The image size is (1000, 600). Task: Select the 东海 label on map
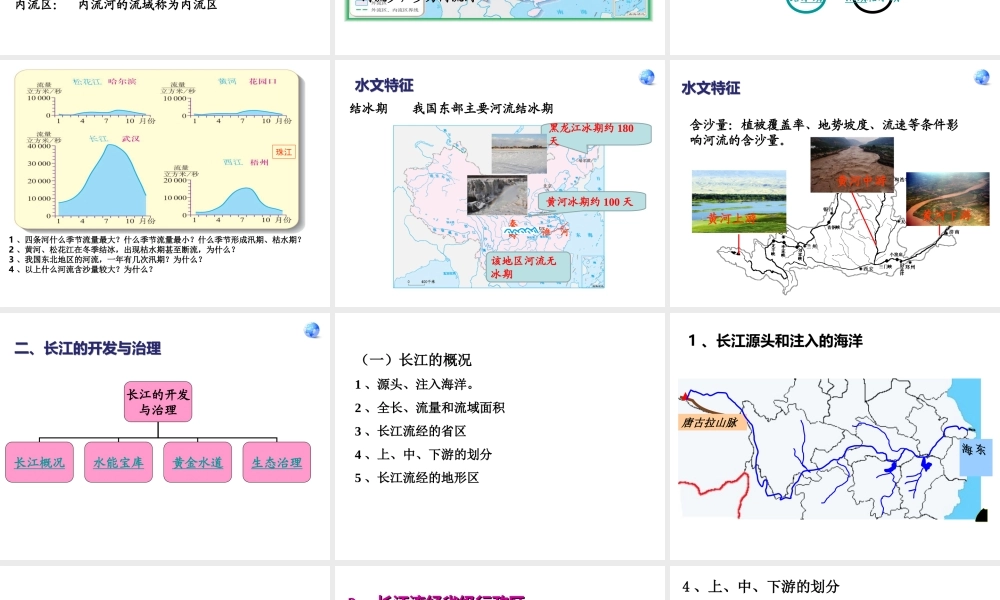pos(974,457)
